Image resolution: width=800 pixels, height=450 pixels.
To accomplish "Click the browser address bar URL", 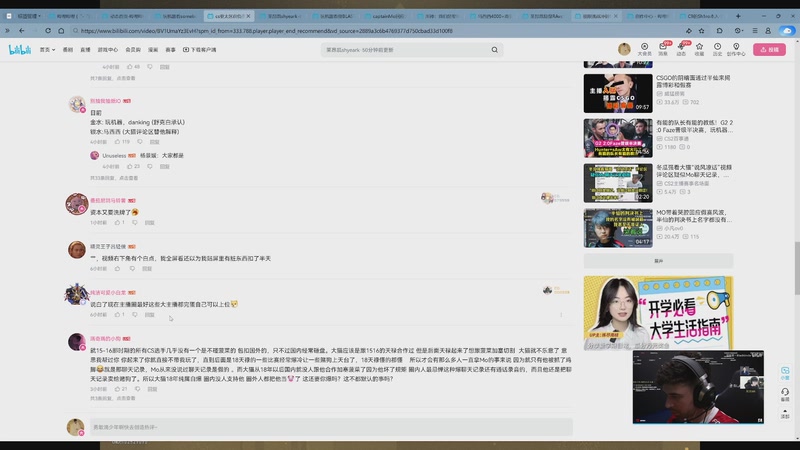I will pyautogui.click(x=266, y=31).
